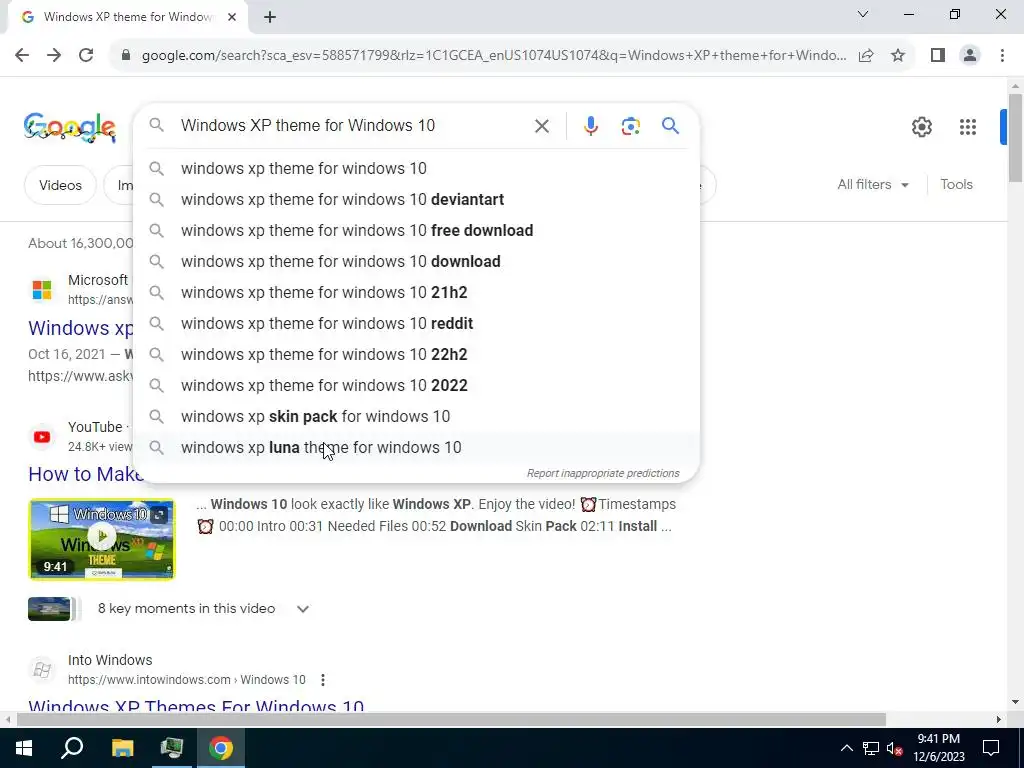Choose the 21h2 suggestion
The height and width of the screenshot is (768, 1024).
416,293
